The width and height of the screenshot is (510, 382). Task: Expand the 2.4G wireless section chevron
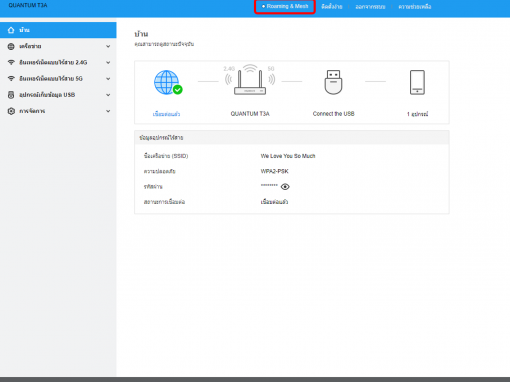tap(108, 62)
